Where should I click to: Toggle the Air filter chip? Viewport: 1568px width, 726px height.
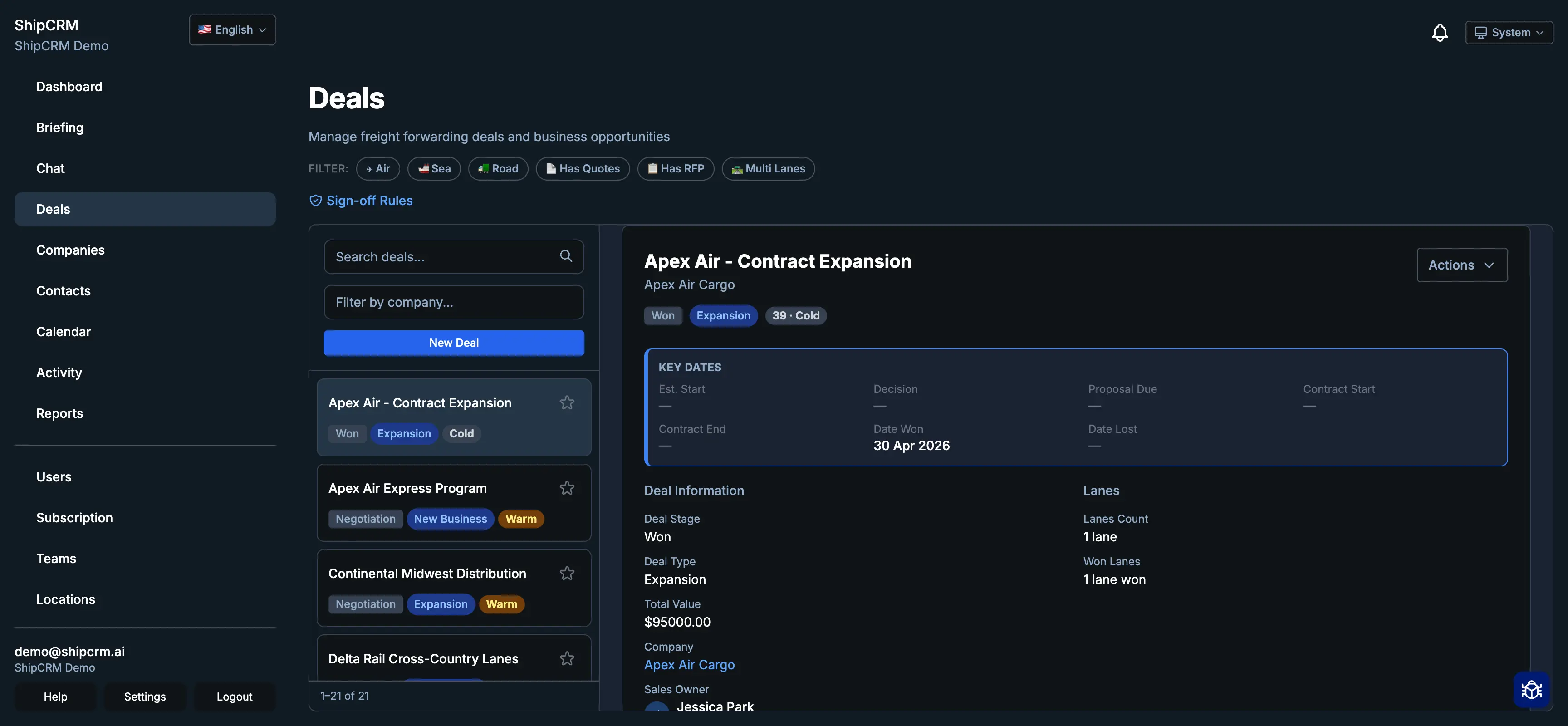[378, 169]
